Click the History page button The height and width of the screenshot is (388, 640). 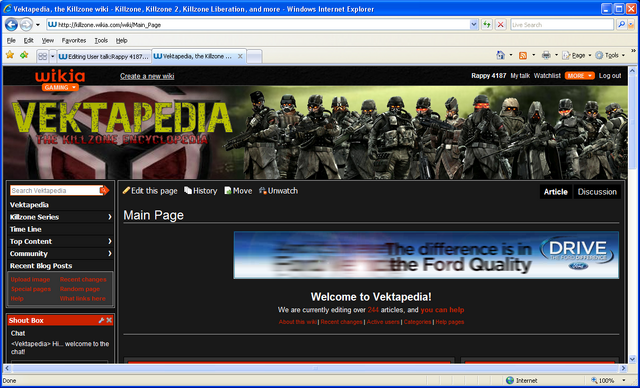coord(200,191)
